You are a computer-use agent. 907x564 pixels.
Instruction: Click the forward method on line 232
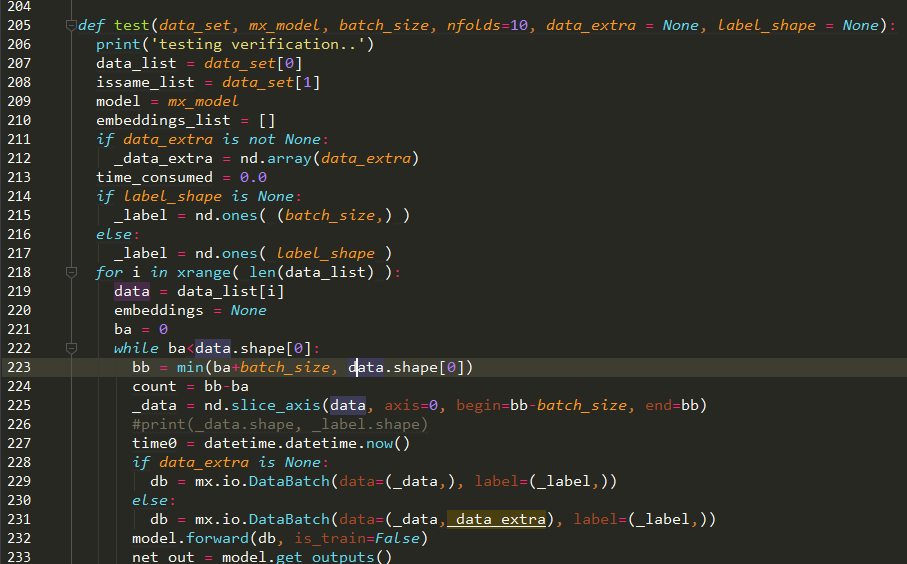click(217, 539)
